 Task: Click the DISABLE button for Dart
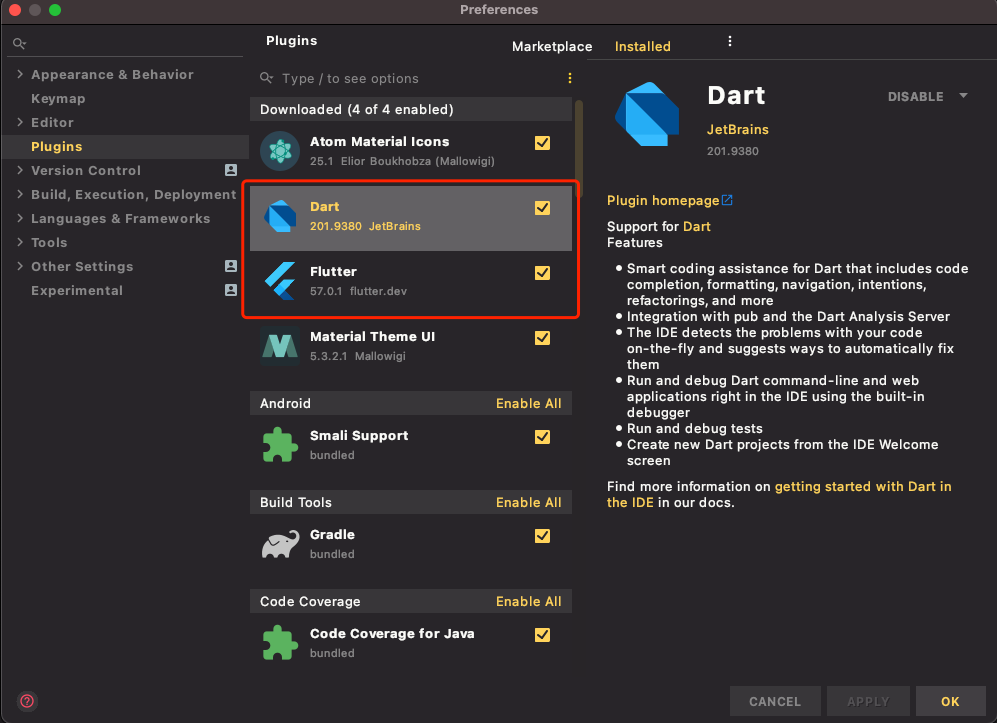tap(916, 97)
